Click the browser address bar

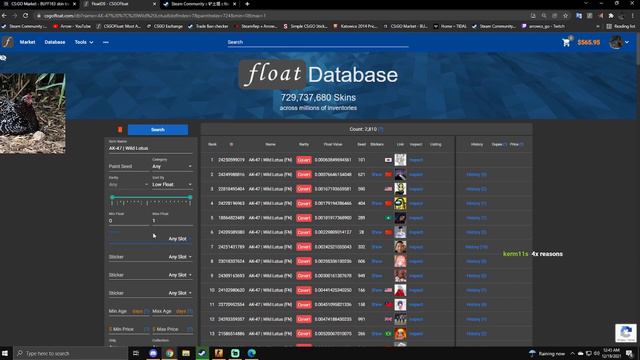(282, 16)
